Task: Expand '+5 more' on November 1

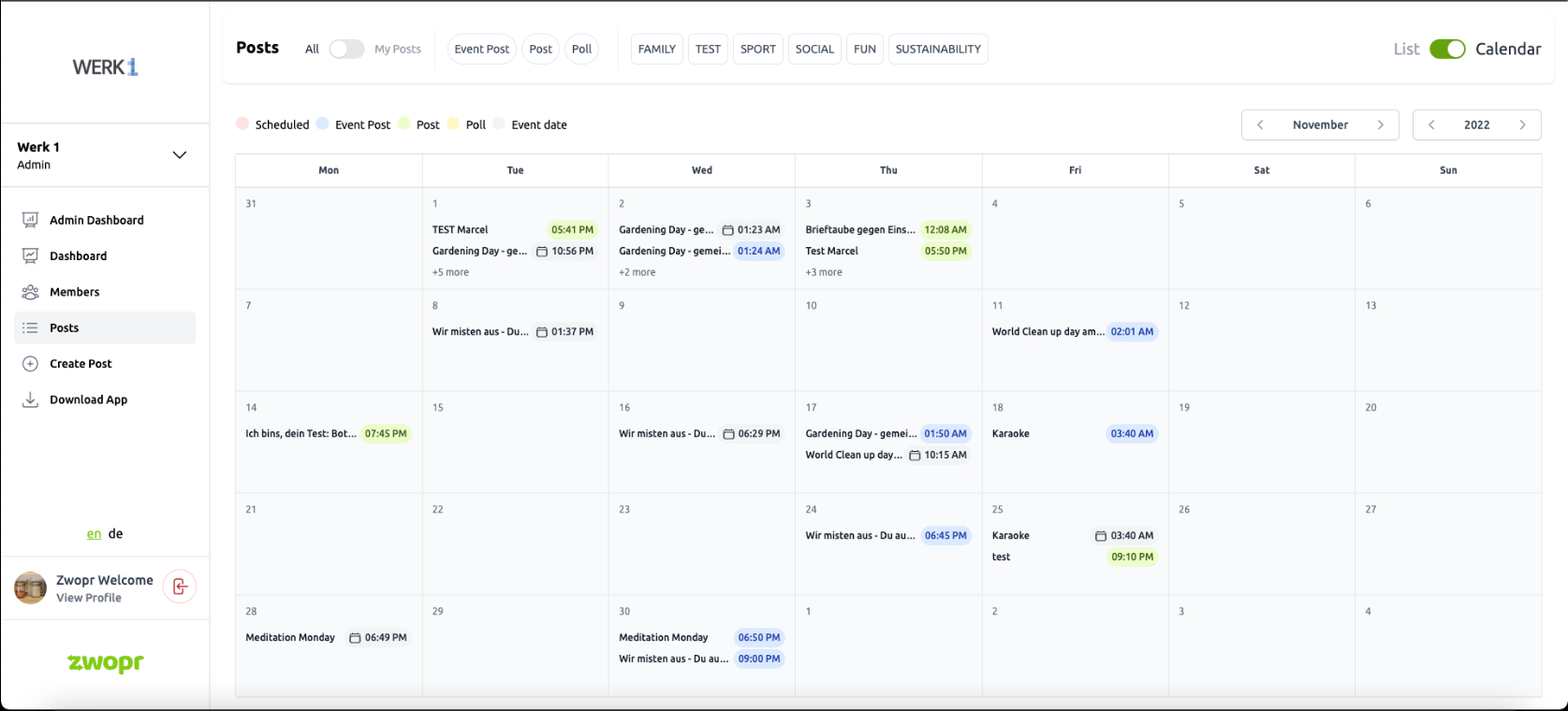Action: (x=450, y=272)
